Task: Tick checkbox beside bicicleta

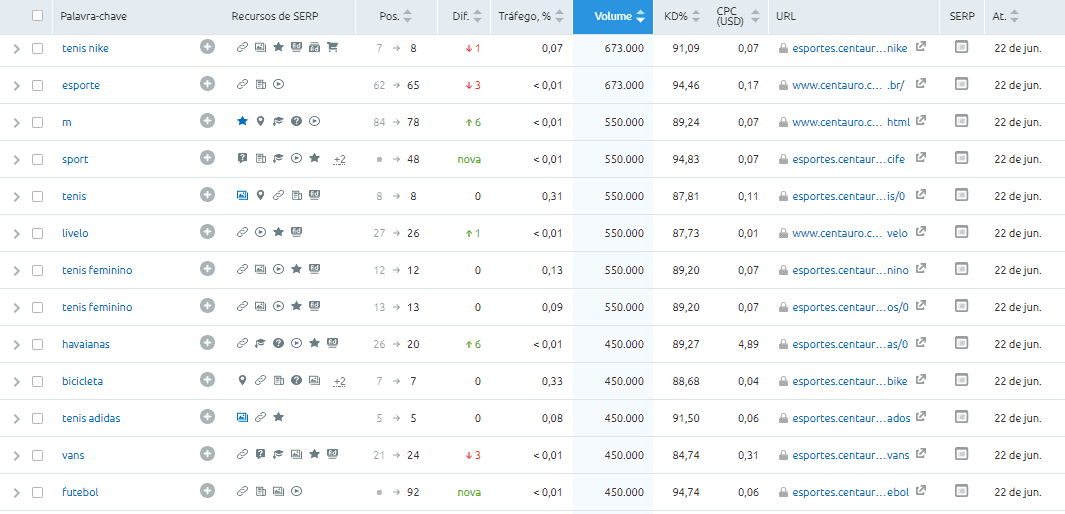Action: 37,382
